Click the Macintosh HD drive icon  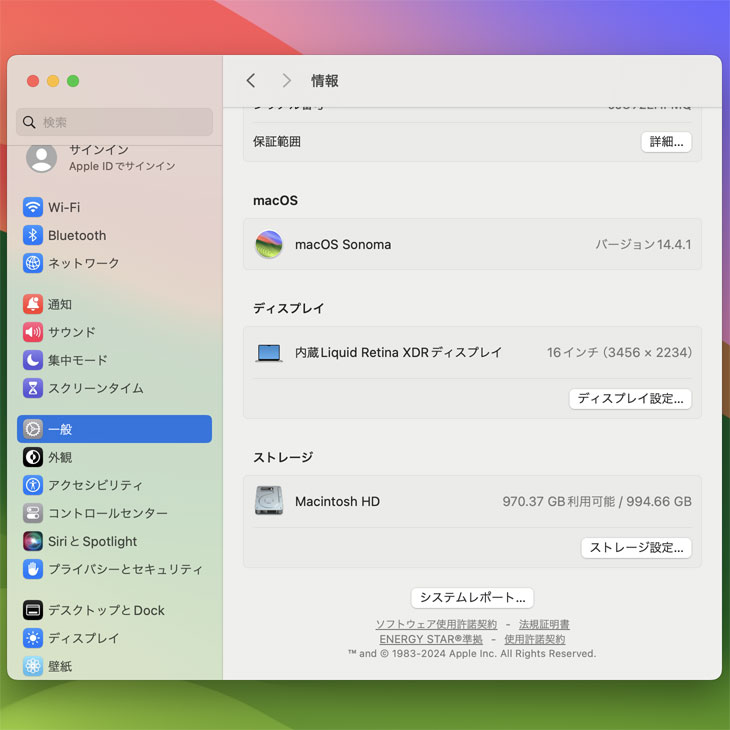point(269,501)
